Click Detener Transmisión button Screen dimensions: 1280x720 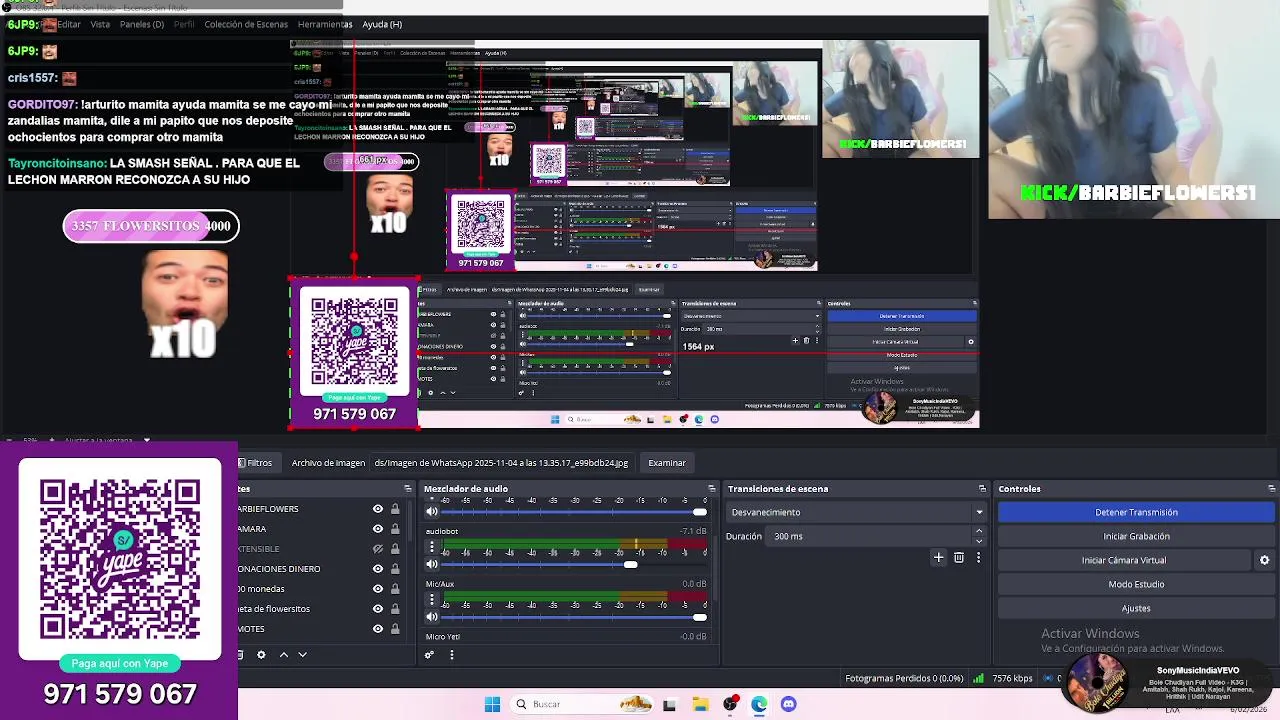tap(1136, 512)
